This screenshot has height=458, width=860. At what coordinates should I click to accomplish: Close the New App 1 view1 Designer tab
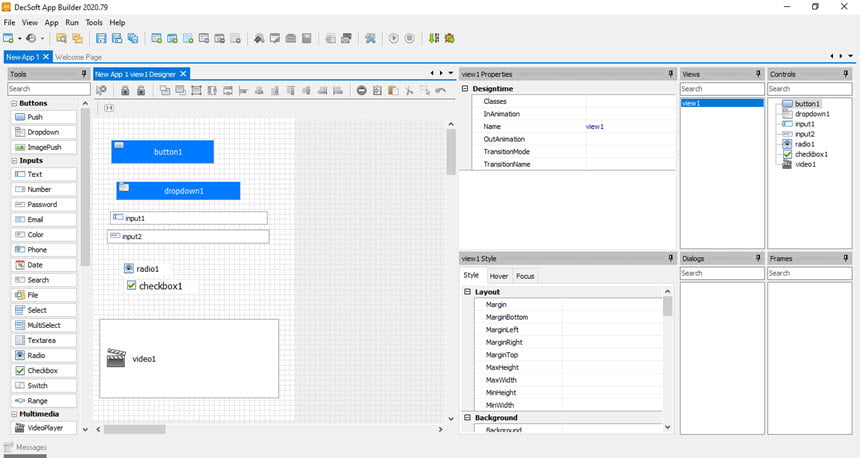point(183,73)
